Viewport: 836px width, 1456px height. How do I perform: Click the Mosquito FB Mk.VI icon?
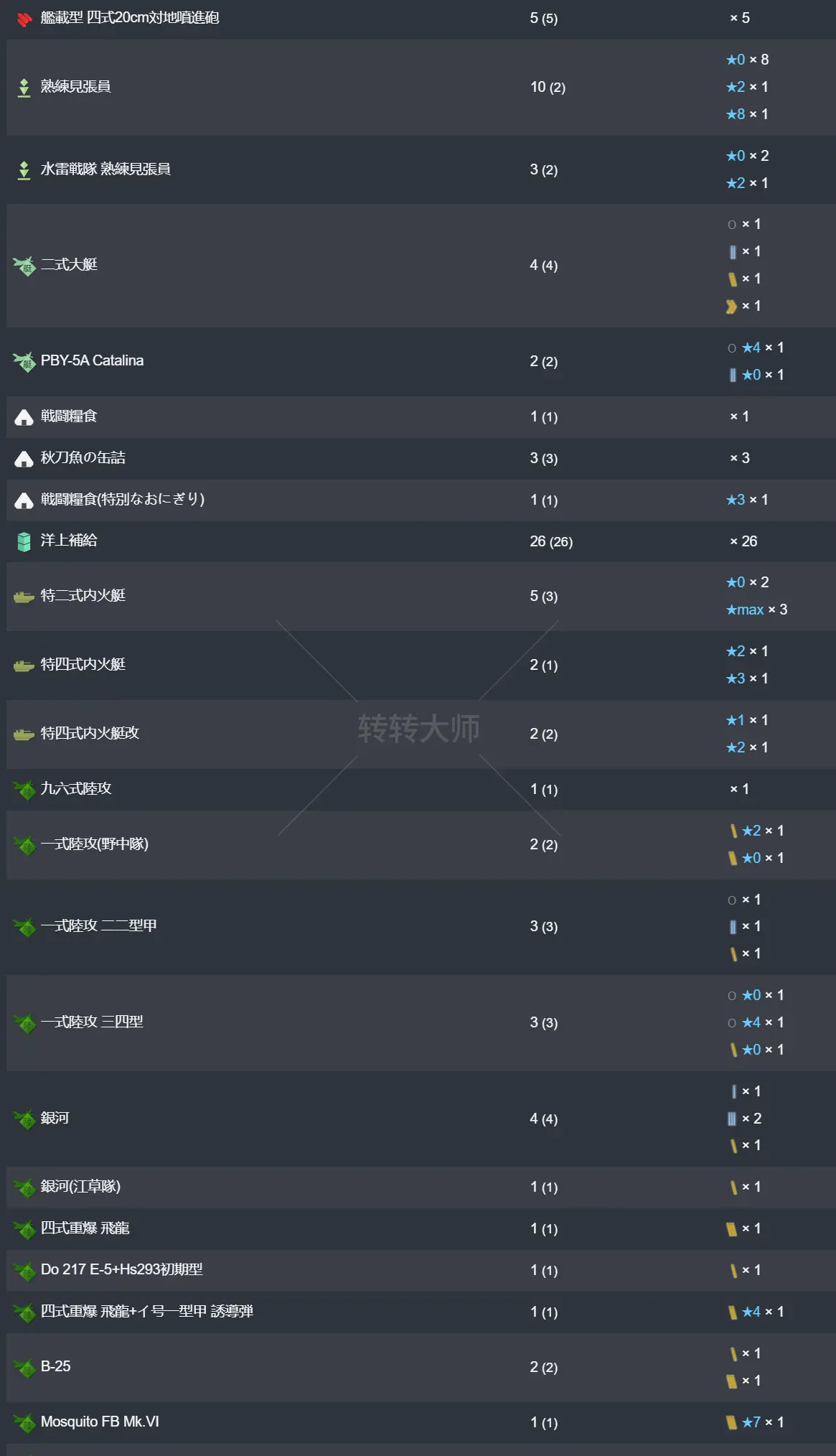[24, 1422]
